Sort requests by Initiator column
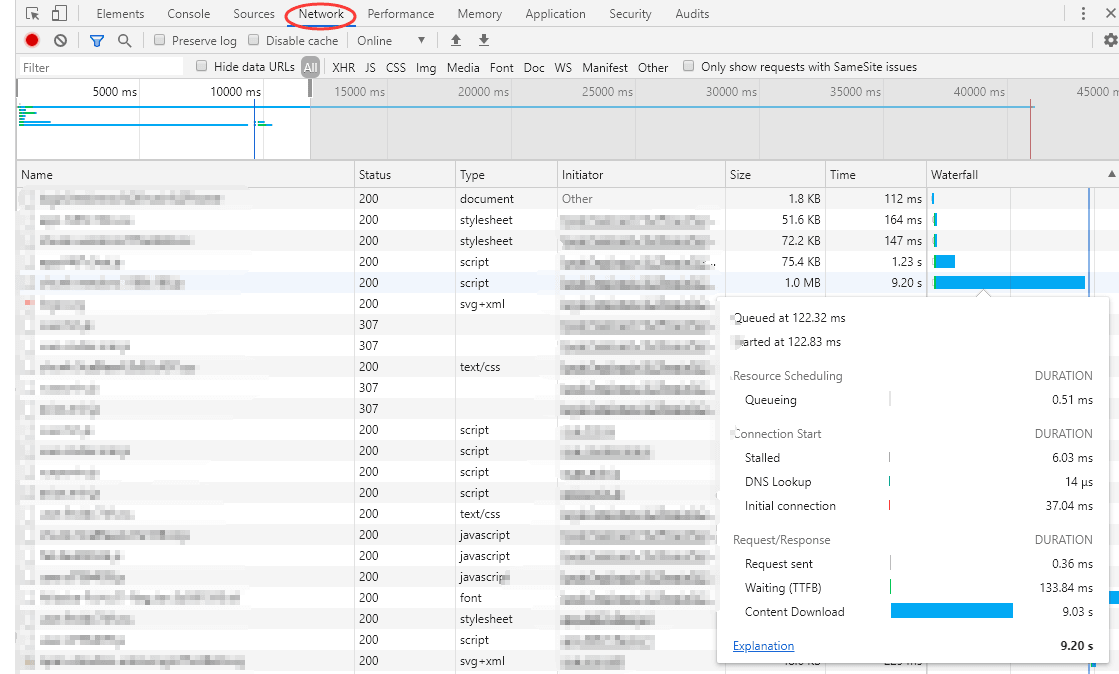 (641, 174)
